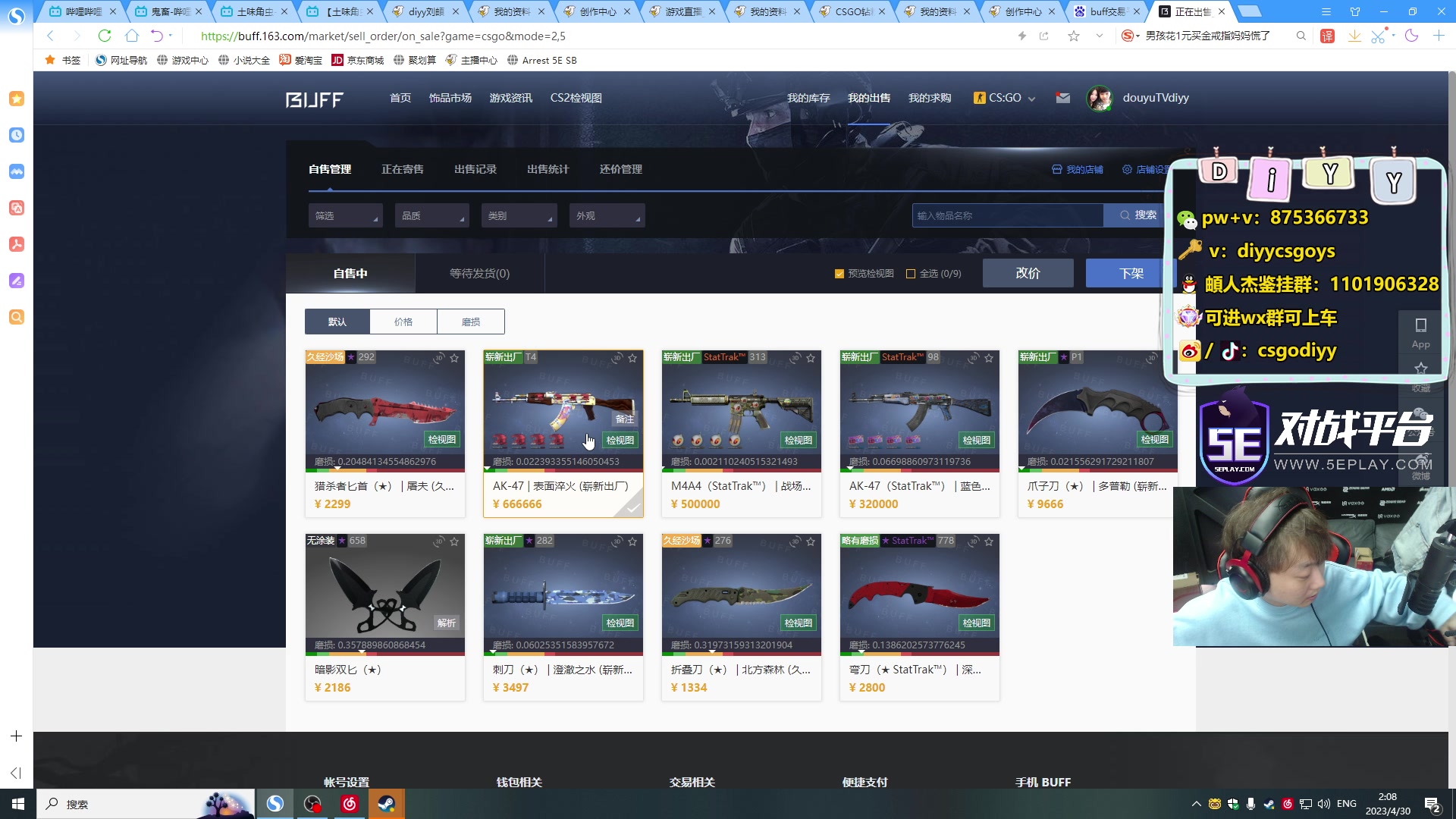1456x819 pixels.
Task: Open the 刺刀 澄澈之水 item thumbnail
Action: tap(563, 594)
